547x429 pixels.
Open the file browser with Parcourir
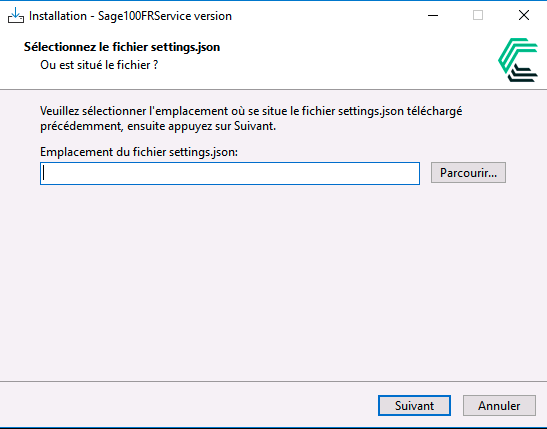pyautogui.click(x=468, y=172)
